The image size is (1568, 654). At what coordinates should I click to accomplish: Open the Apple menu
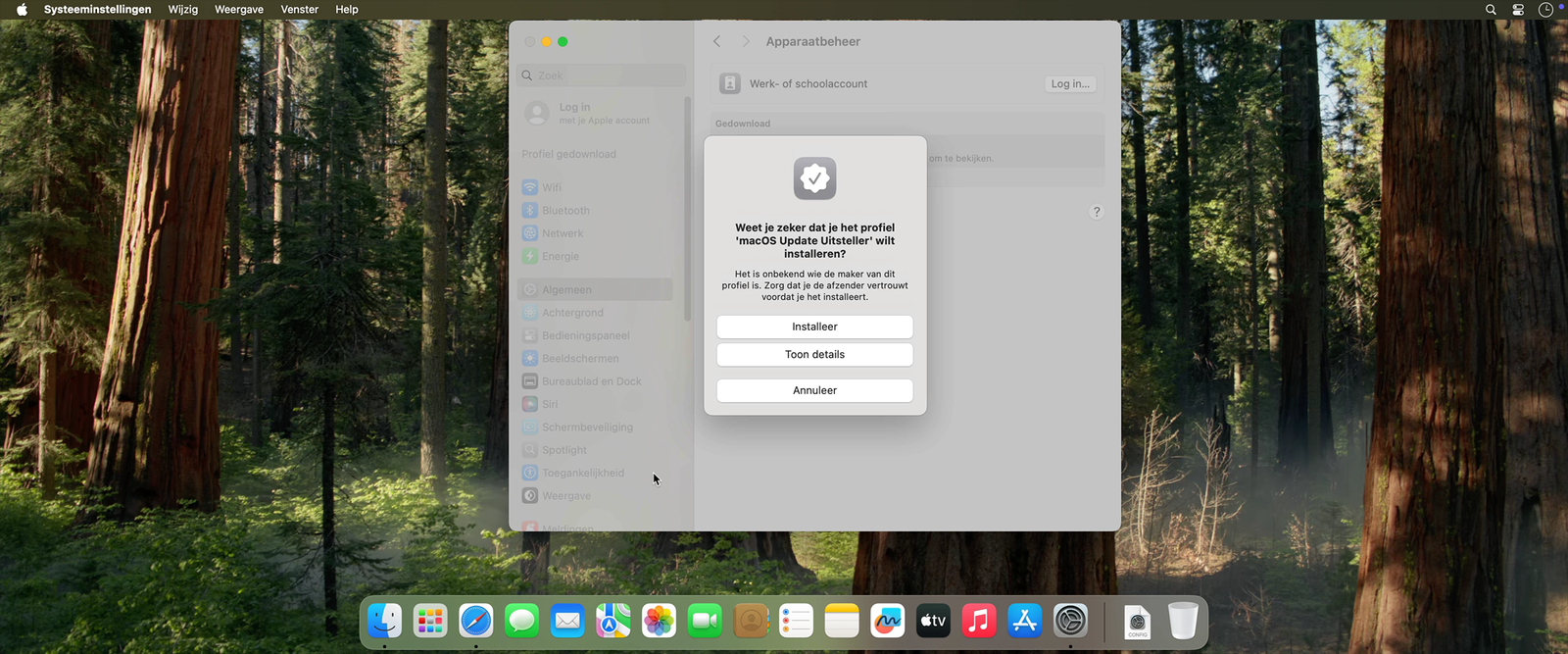pos(22,10)
